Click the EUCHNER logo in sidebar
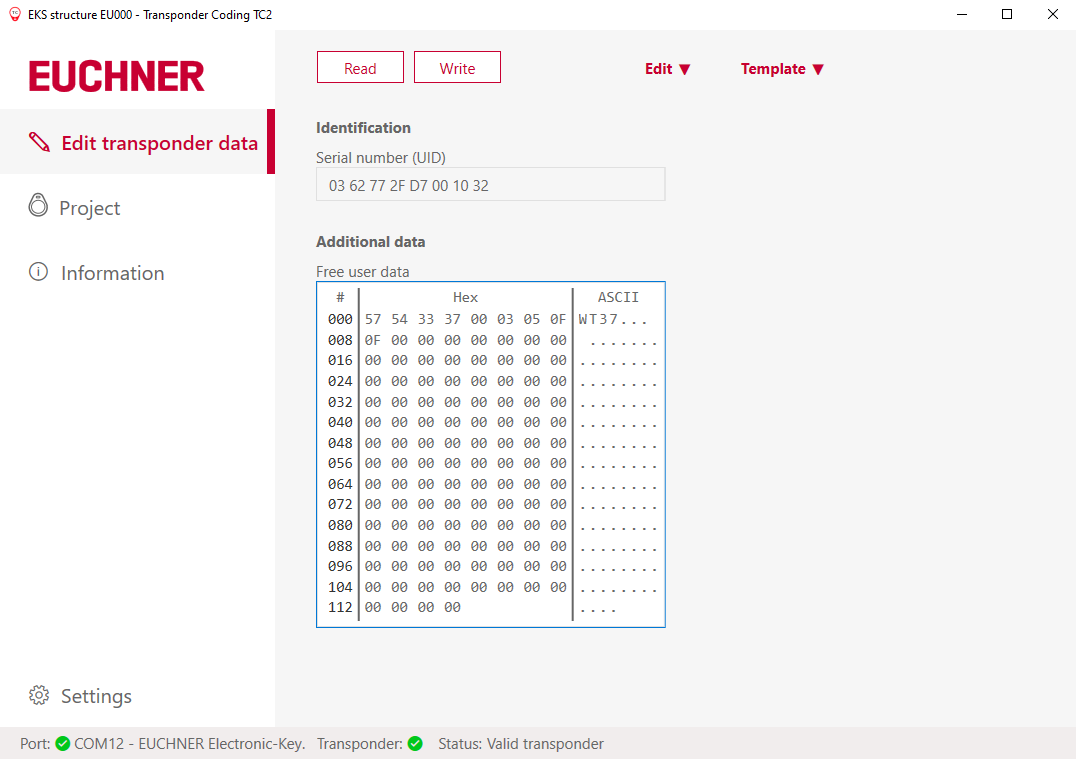 click(x=116, y=76)
